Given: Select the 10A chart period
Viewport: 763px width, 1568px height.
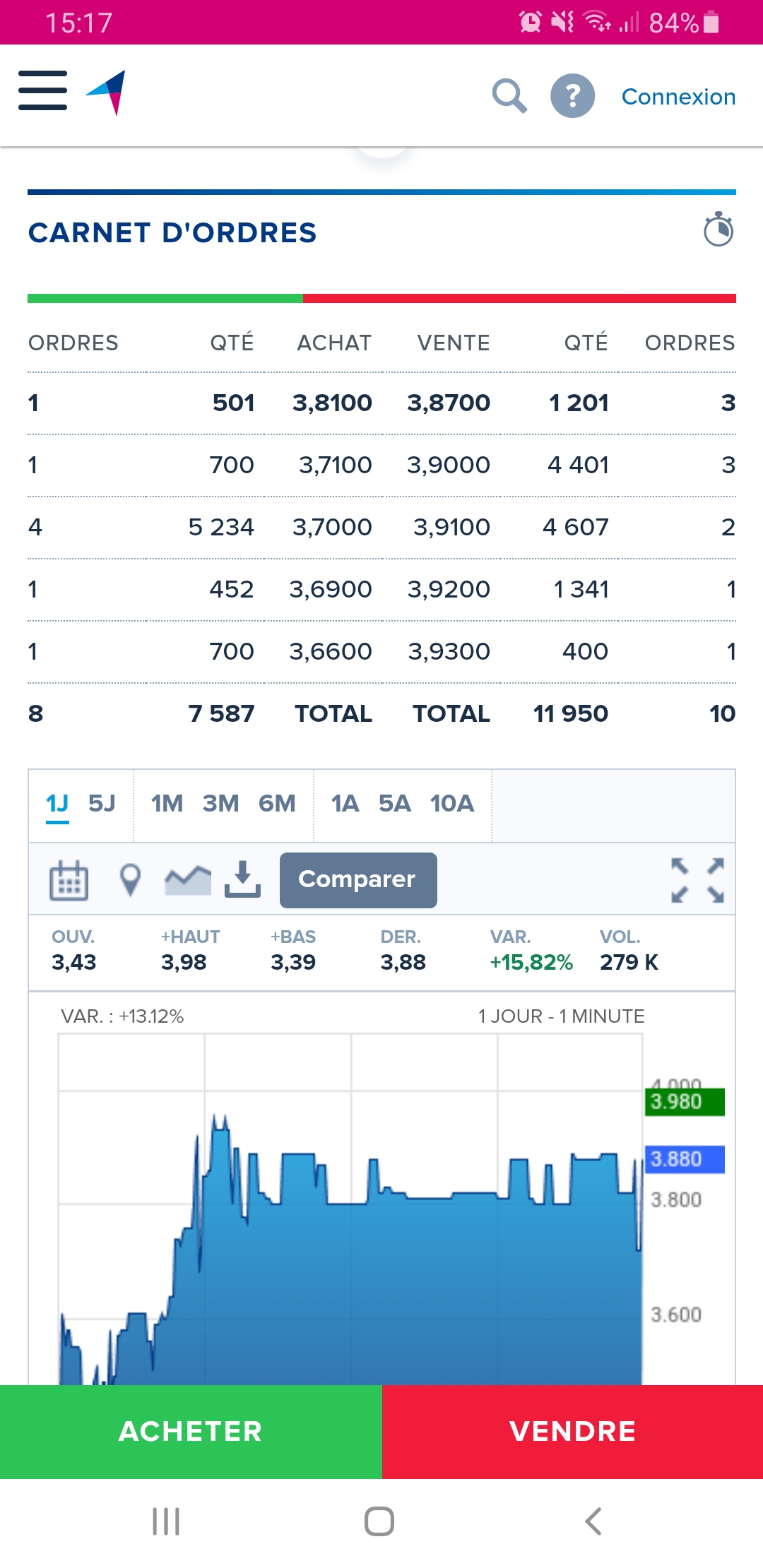Looking at the screenshot, I should (452, 804).
